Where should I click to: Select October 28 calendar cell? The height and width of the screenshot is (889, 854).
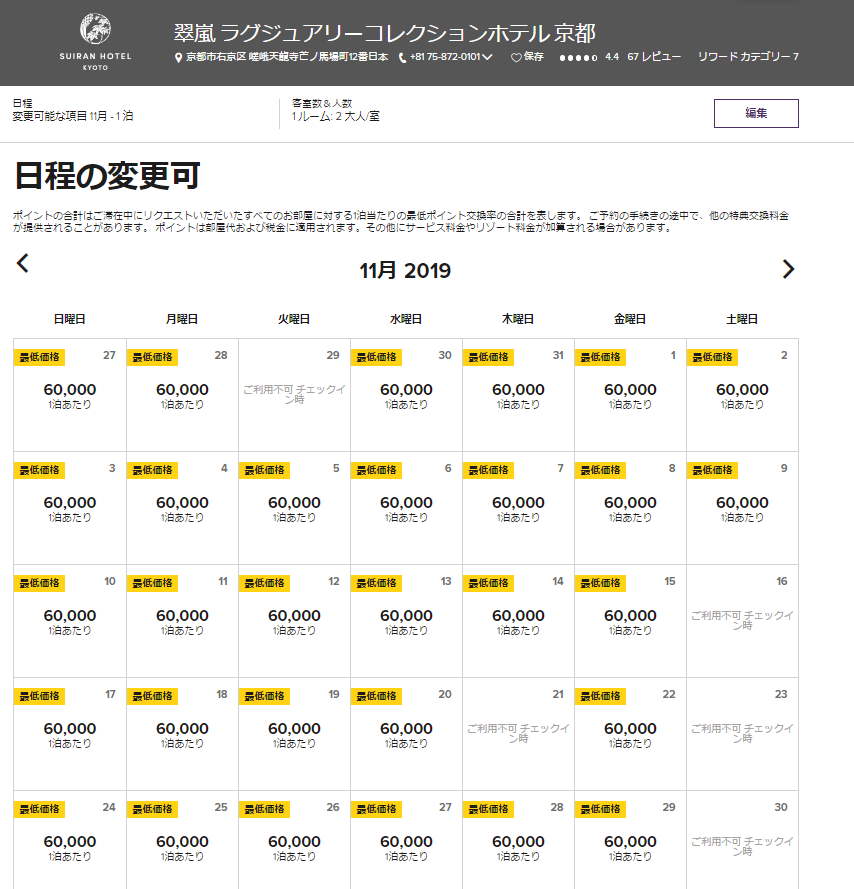click(182, 395)
